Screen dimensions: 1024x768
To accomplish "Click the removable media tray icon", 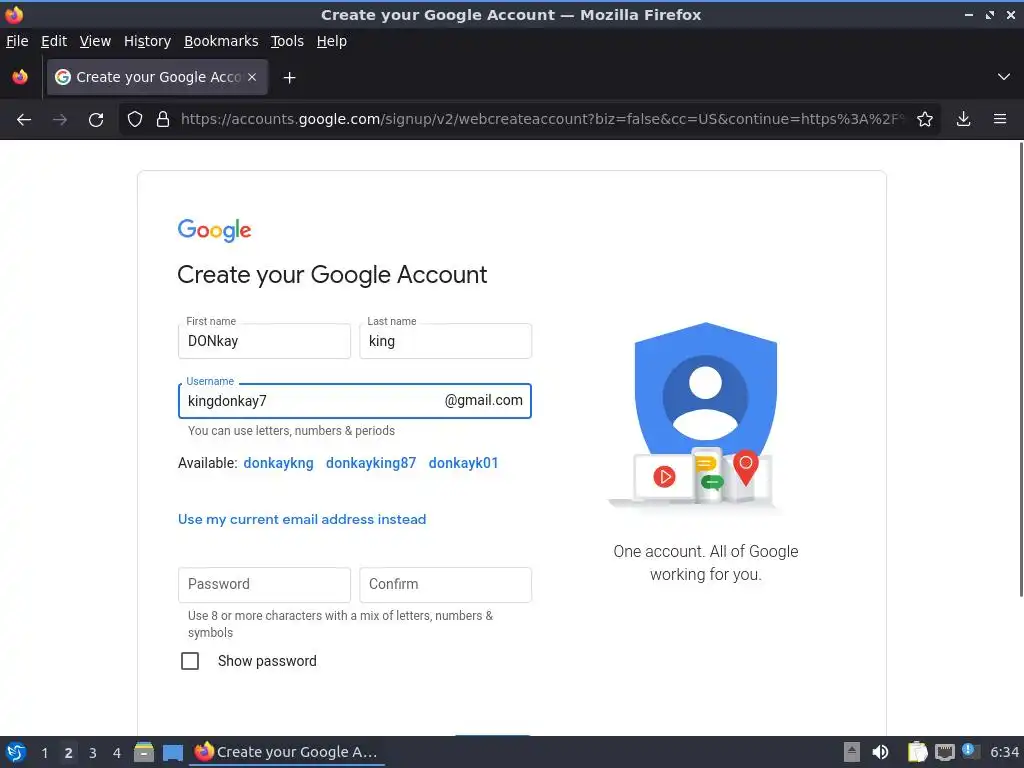I will [852, 752].
